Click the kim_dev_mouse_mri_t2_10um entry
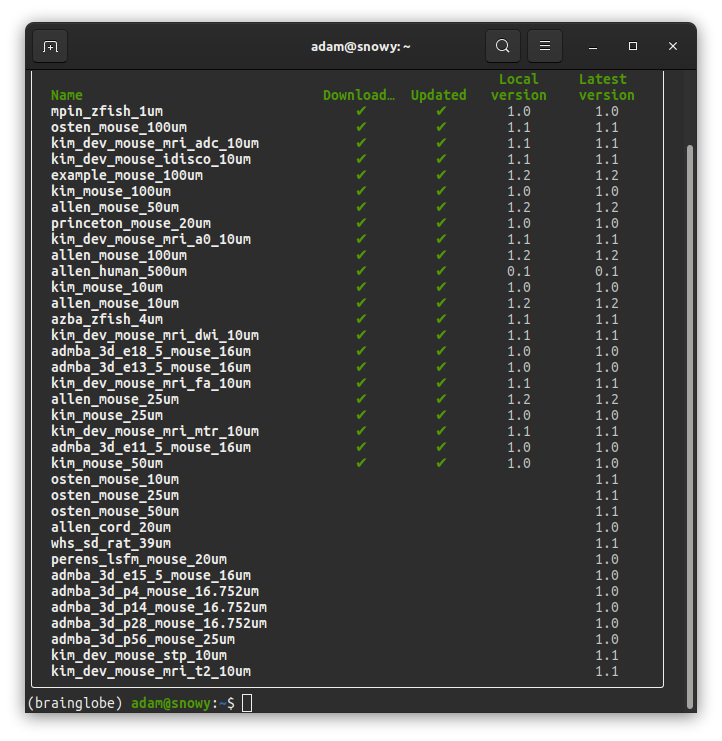Image resolution: width=722 pixels, height=741 pixels. point(151,671)
